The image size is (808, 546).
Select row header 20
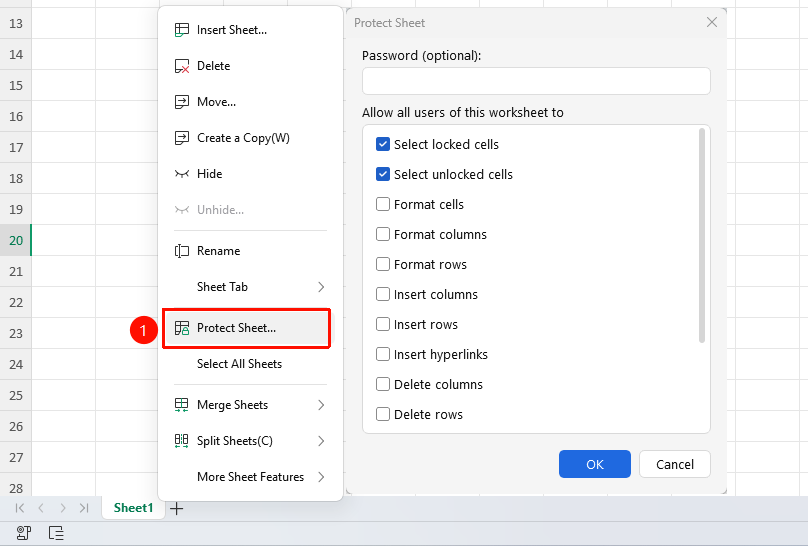point(16,241)
